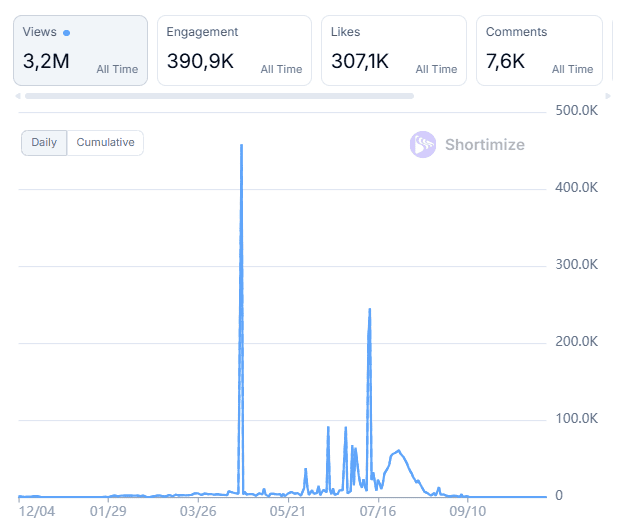
Task: Open All Time range in Views card
Action: [x=117, y=69]
